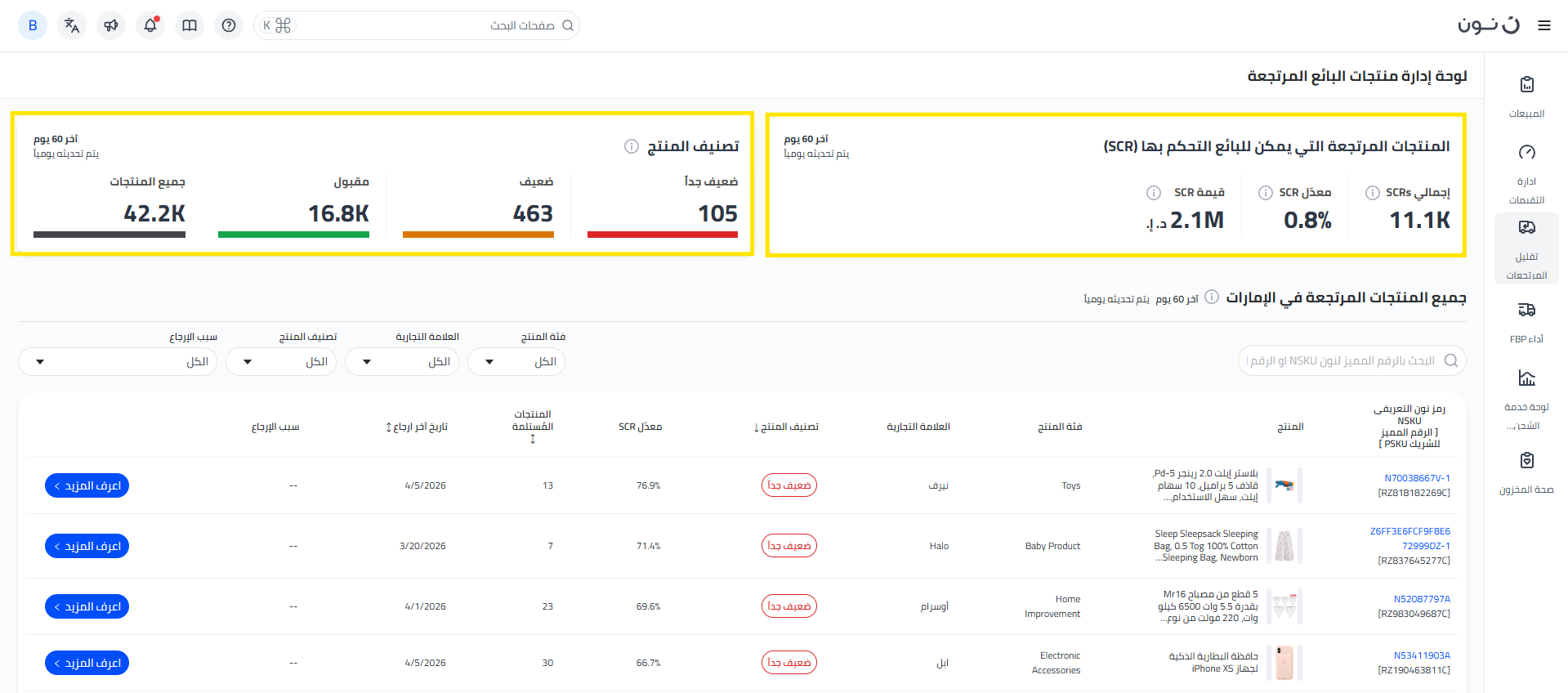Click اعرف المزيد for the Toys product
The height and width of the screenshot is (693, 1568).
click(x=87, y=485)
